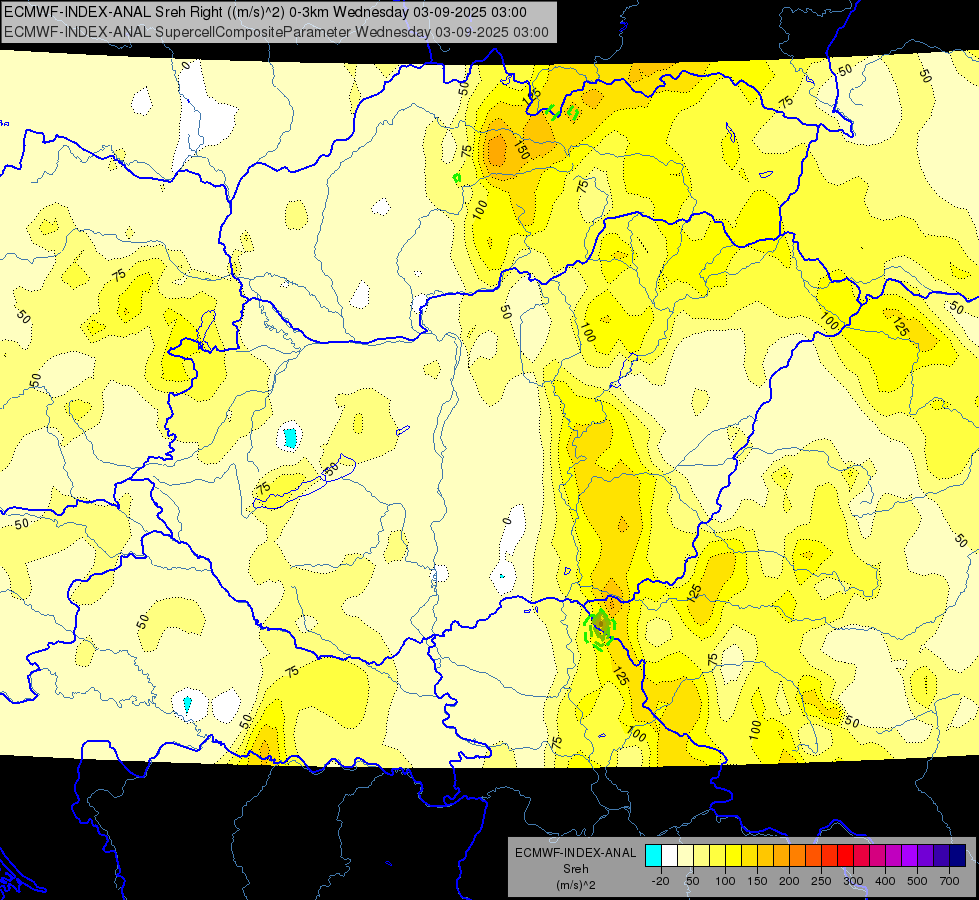
Task: Click the 200 value on the legend scale
Action: 789,881
